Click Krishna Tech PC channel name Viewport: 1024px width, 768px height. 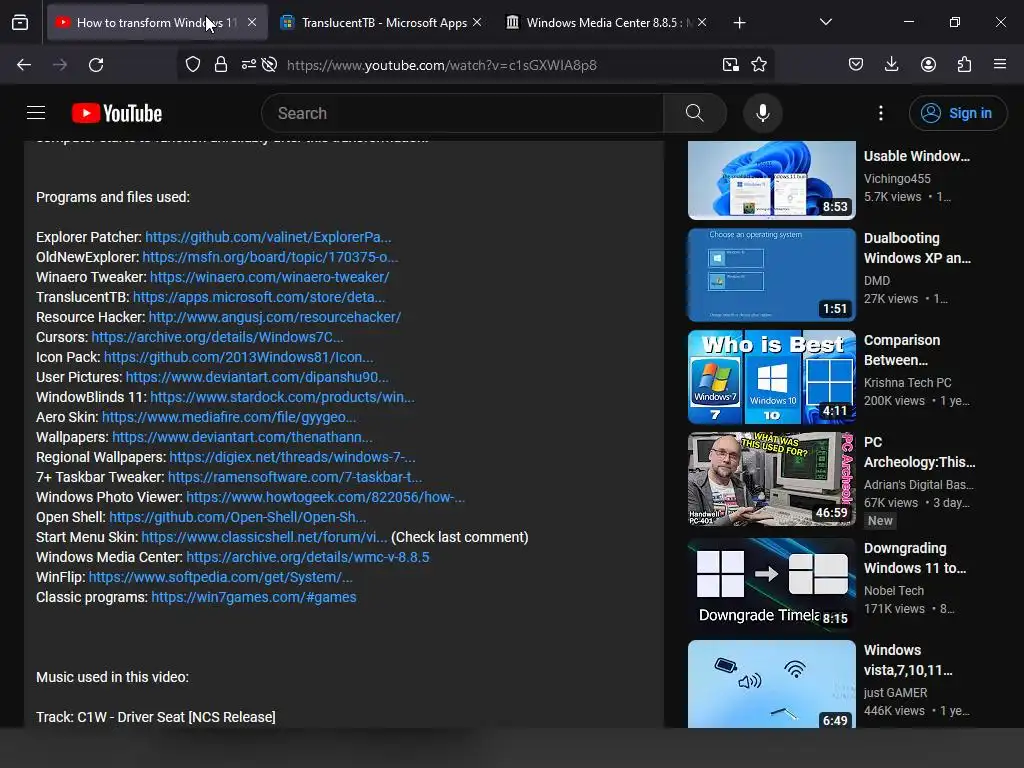point(907,383)
